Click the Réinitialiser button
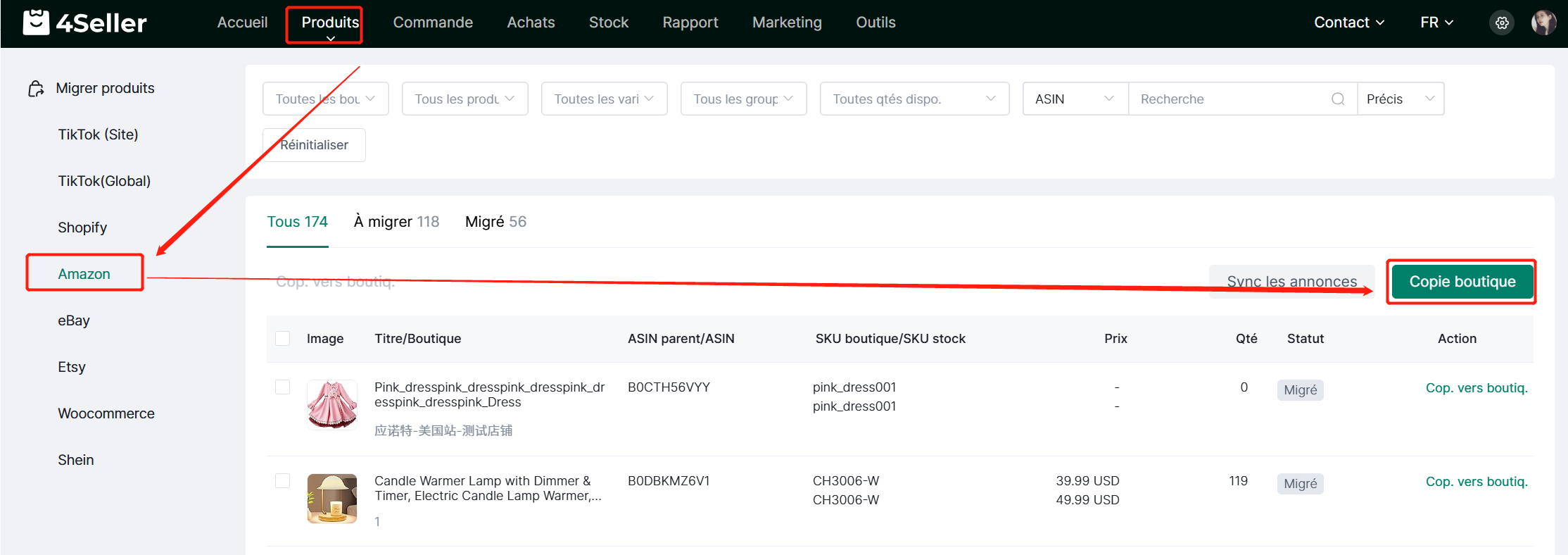Viewport: 1568px width, 555px height. (x=314, y=145)
